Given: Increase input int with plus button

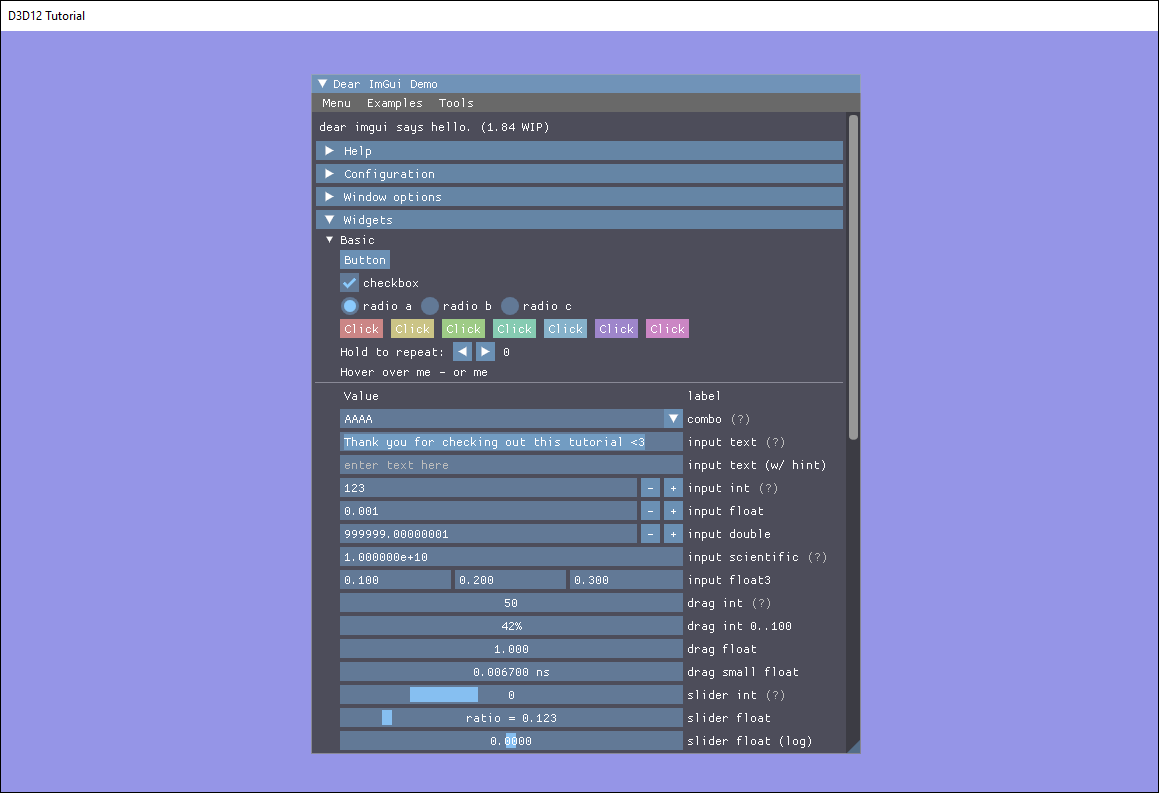Looking at the screenshot, I should [673, 488].
